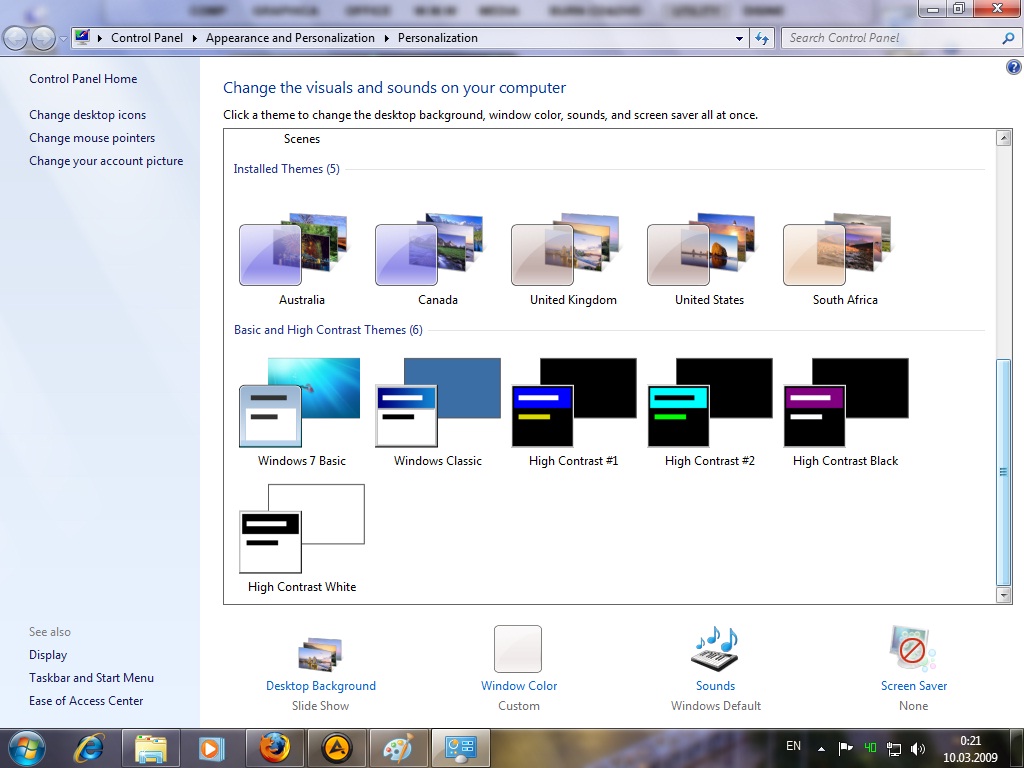Open the Sounds keyboard icon
This screenshot has width=1024, height=768.
(x=715, y=648)
